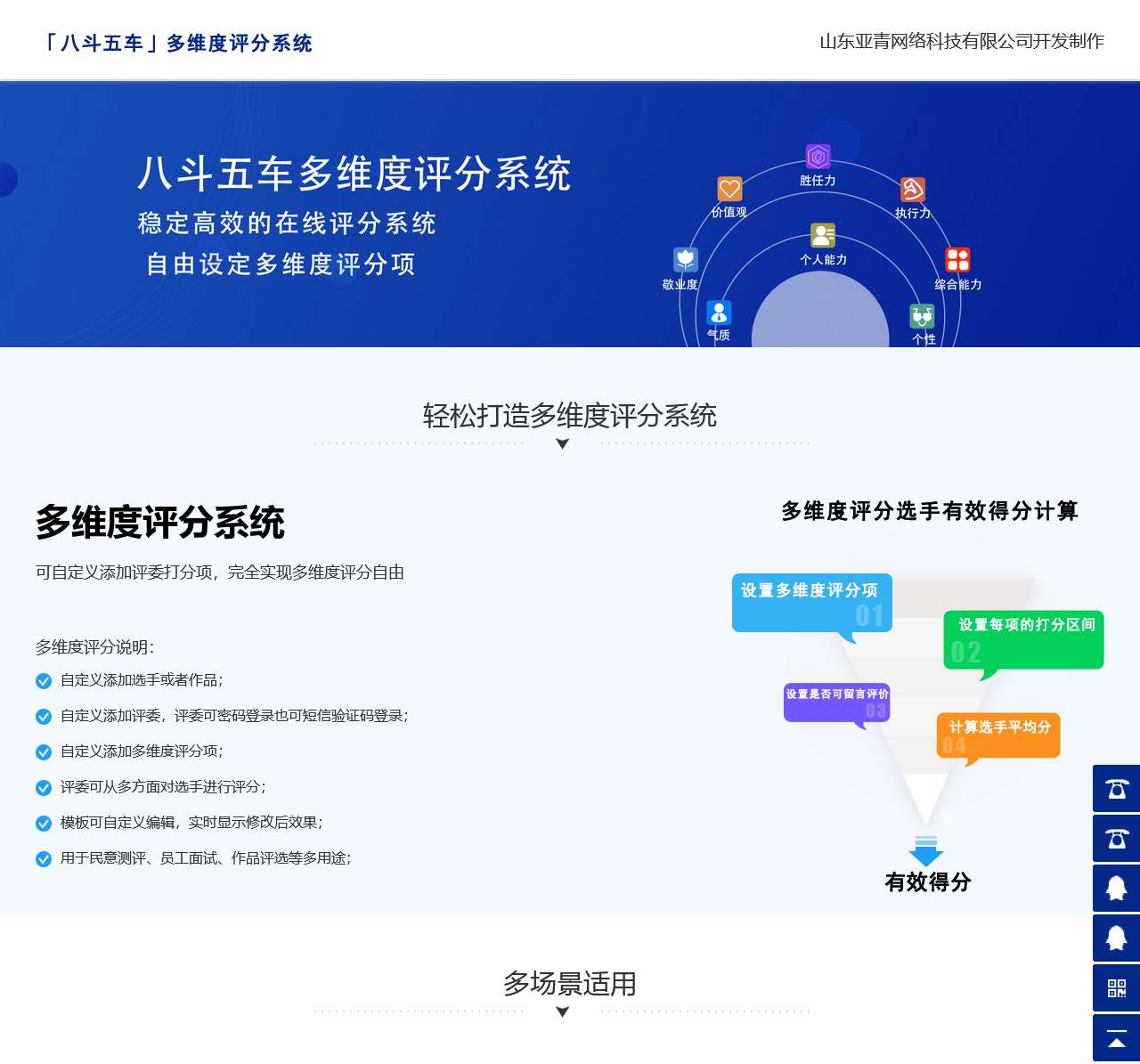Click checkmark beside 模板可自定义编辑 row
Image resolution: width=1140 pixels, height=1064 pixels.
[x=44, y=824]
